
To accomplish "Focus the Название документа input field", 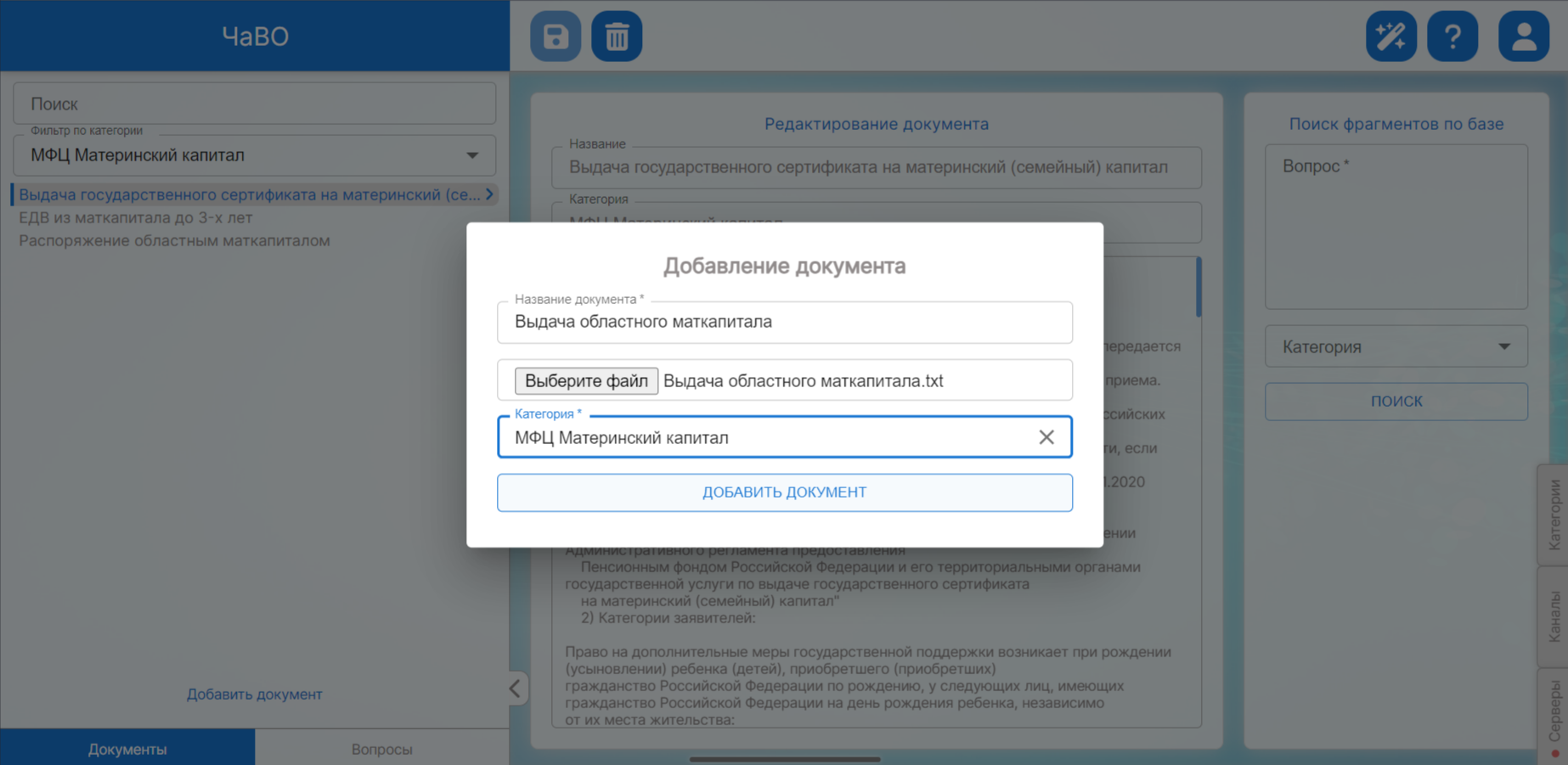I will pyautogui.click(x=784, y=322).
